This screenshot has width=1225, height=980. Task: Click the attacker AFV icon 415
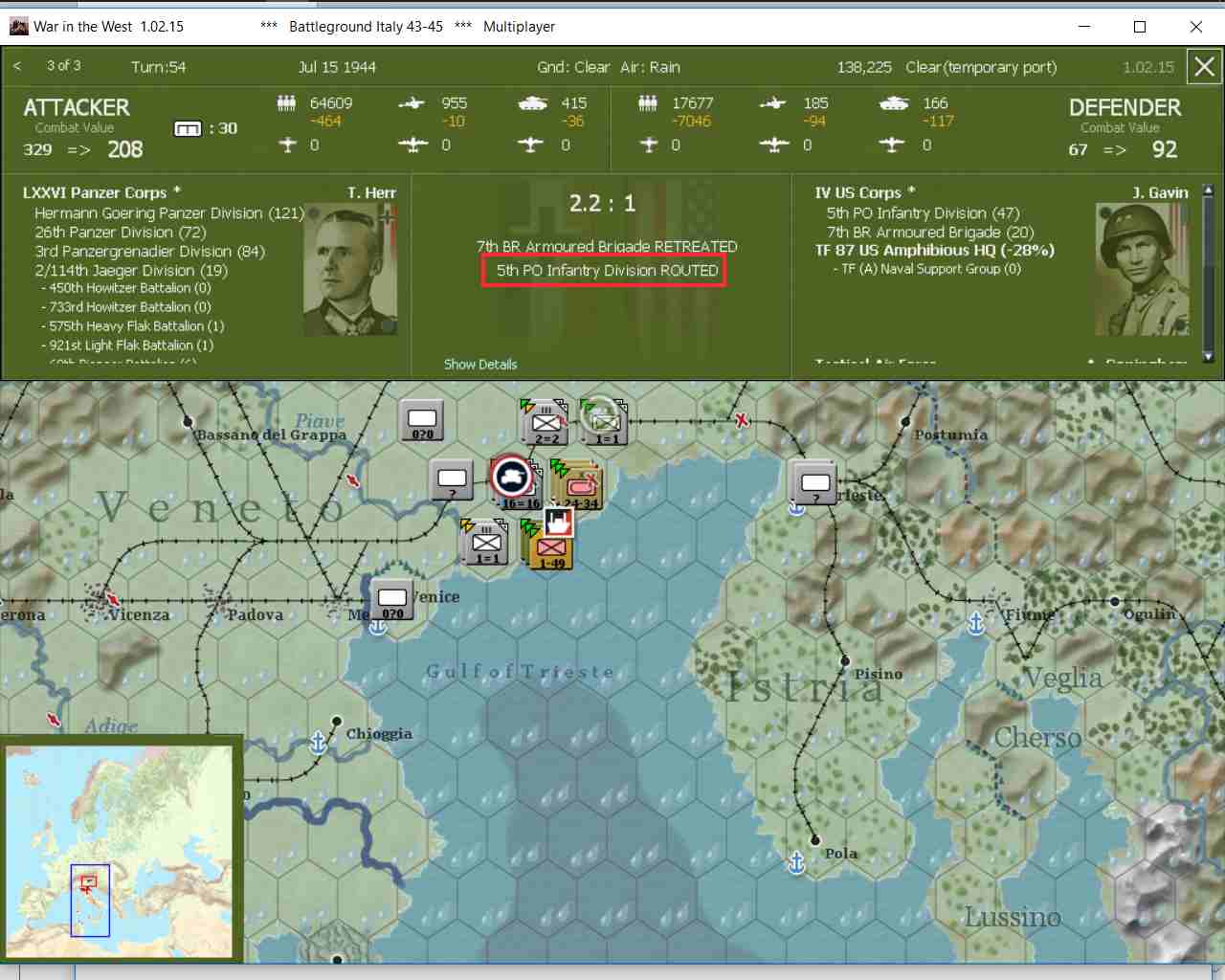tap(532, 103)
